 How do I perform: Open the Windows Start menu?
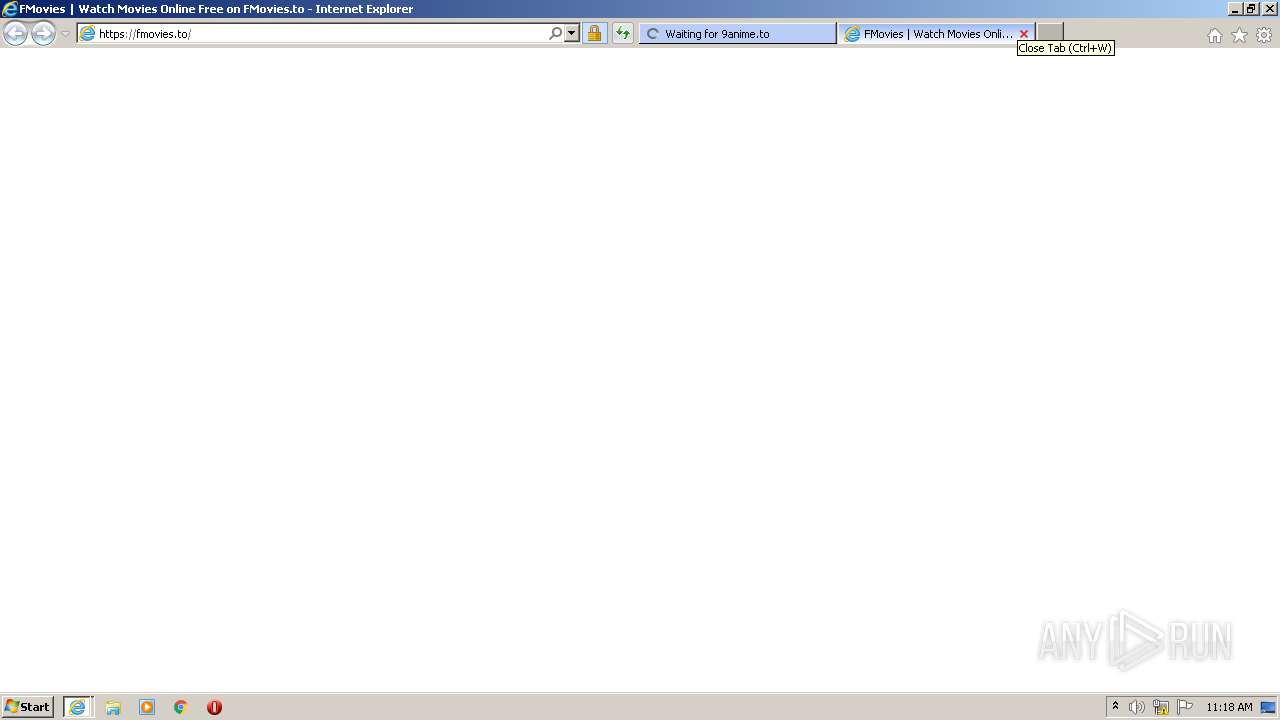tap(28, 706)
